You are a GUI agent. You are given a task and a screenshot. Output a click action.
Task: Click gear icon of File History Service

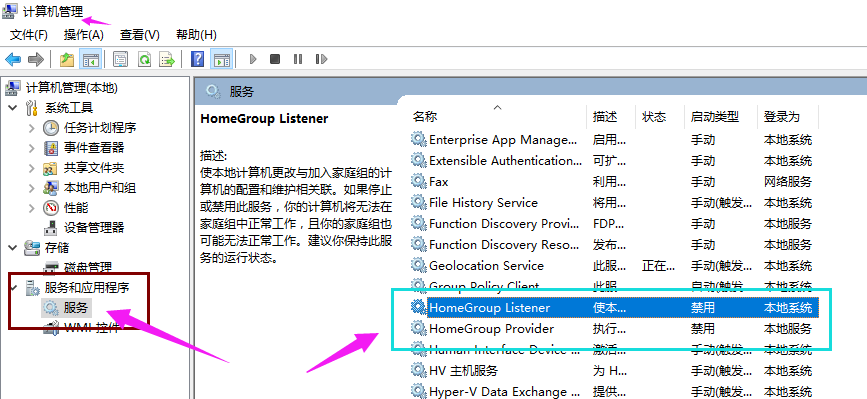(419, 203)
